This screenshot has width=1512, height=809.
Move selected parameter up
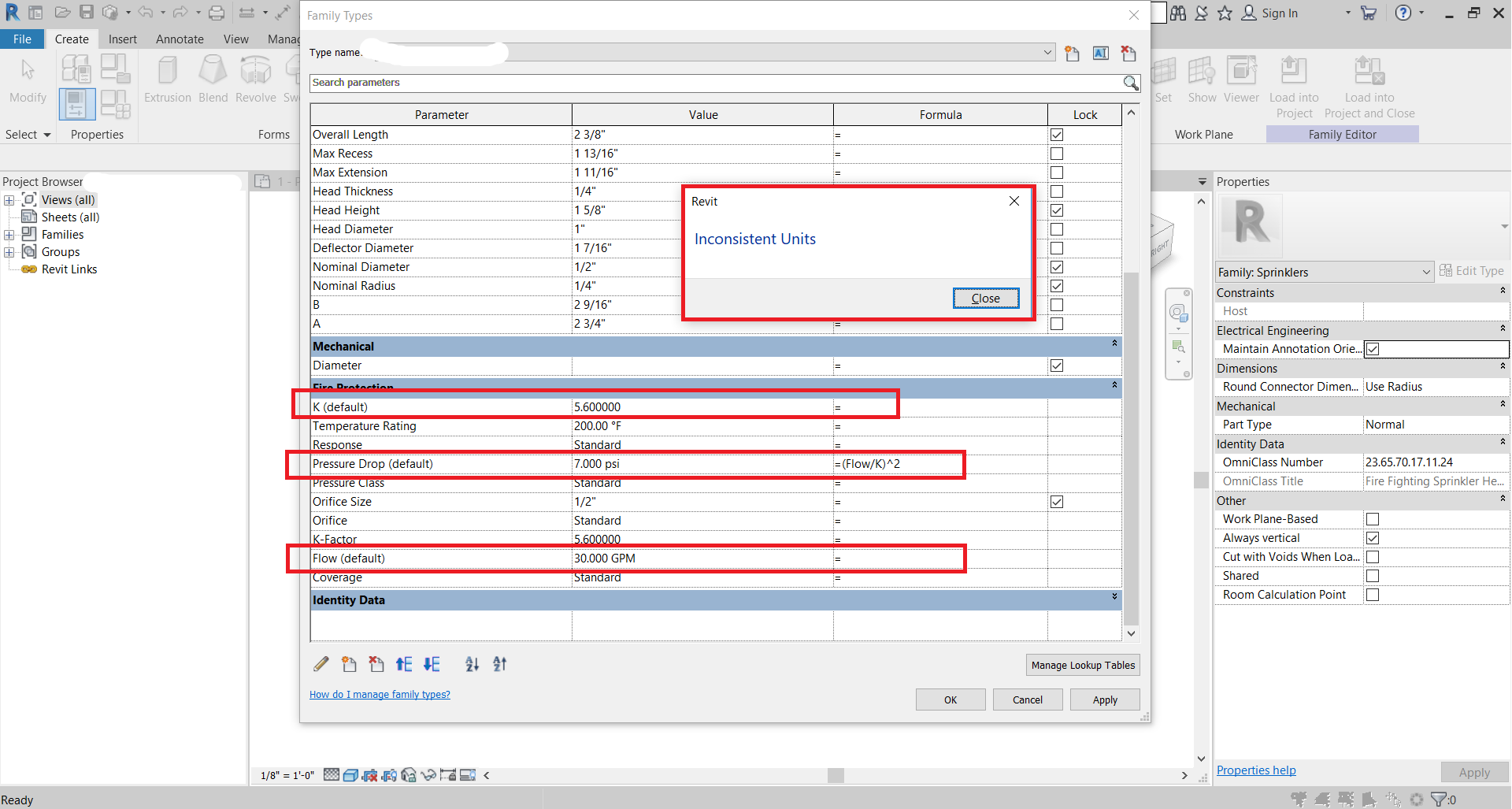tap(403, 664)
